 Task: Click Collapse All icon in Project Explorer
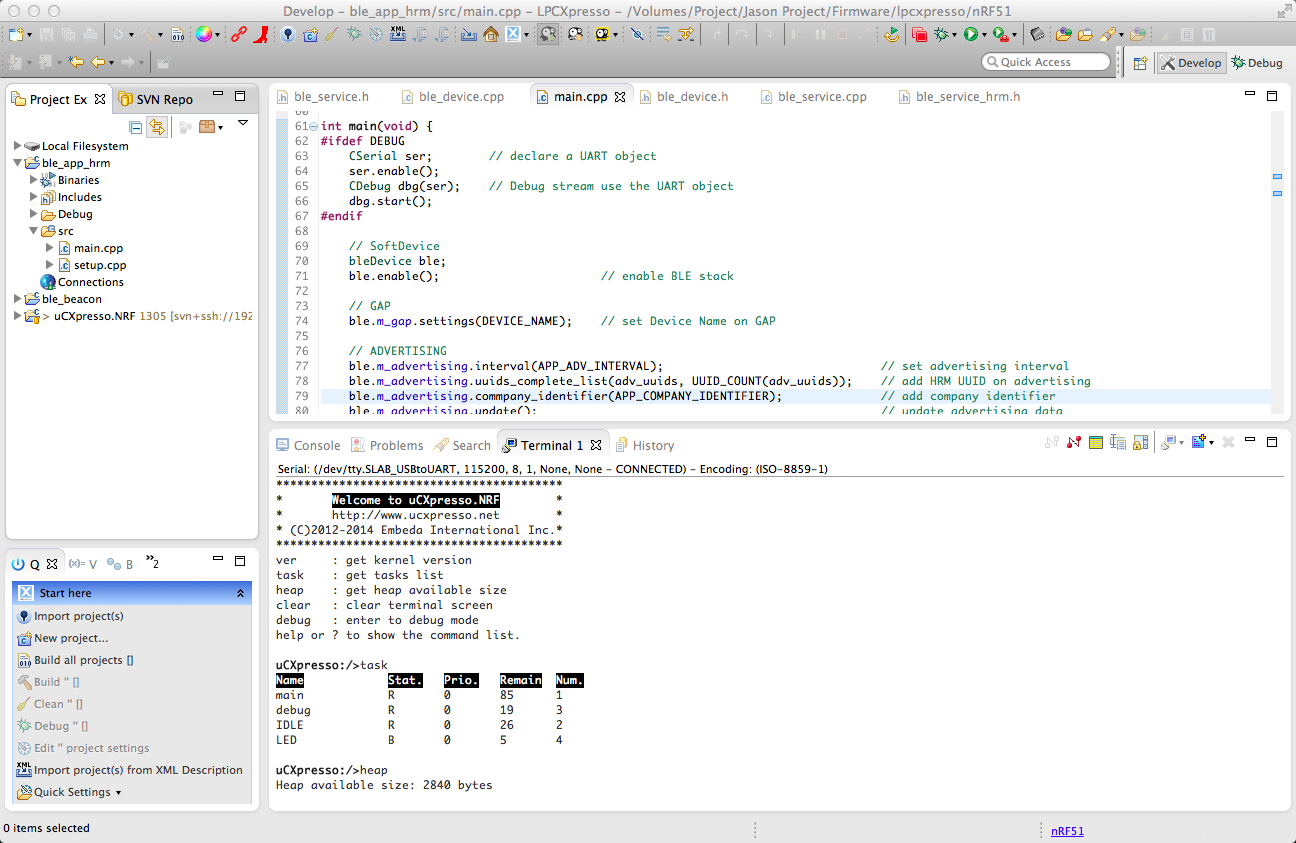[136, 127]
